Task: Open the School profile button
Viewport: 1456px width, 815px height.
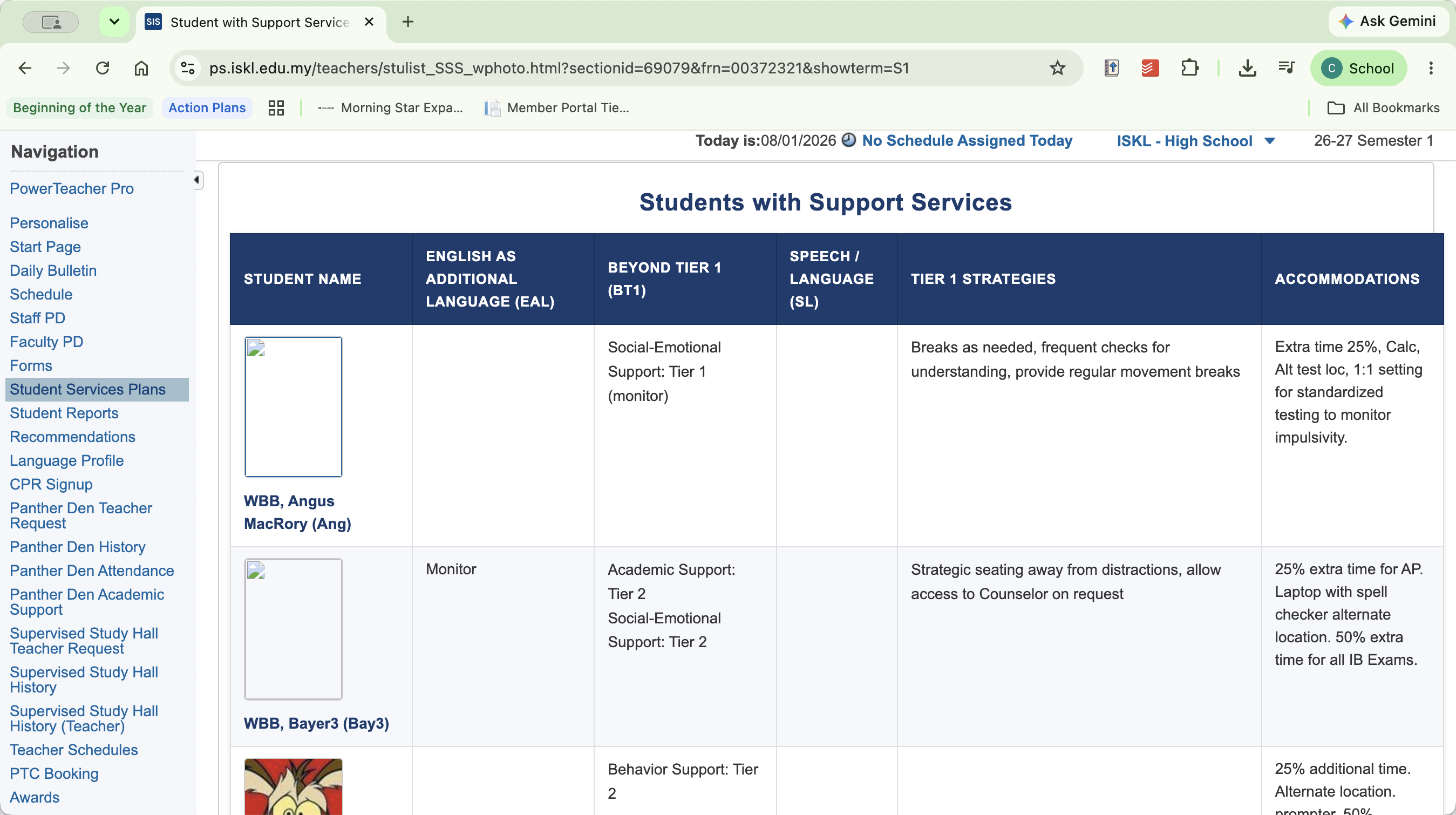Action: click(1358, 69)
